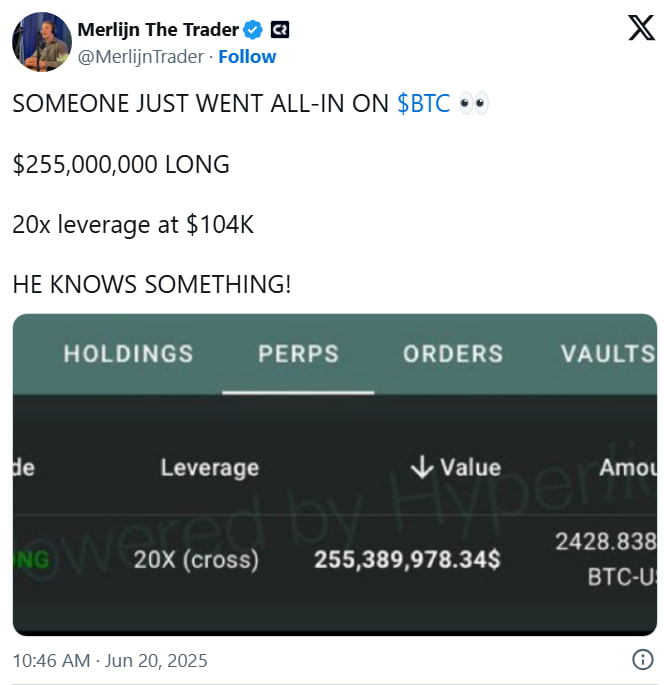Follow the MerlijnTrader account

(x=248, y=56)
